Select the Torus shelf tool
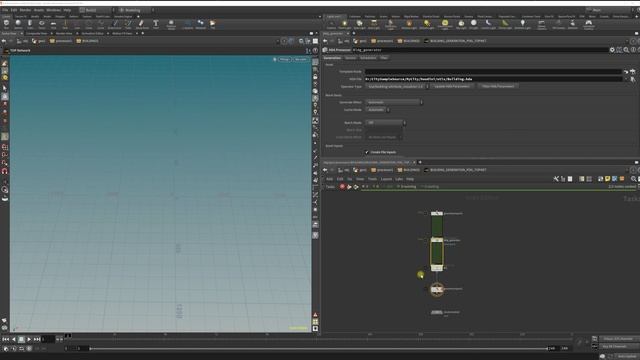 point(42,24)
